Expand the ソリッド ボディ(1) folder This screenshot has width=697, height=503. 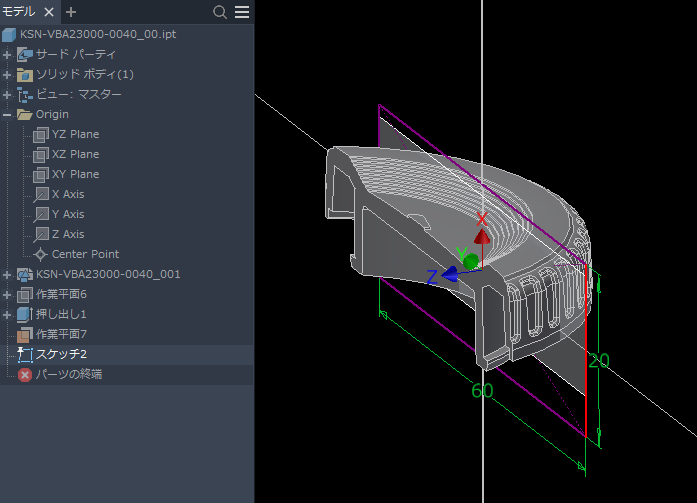coord(8,74)
